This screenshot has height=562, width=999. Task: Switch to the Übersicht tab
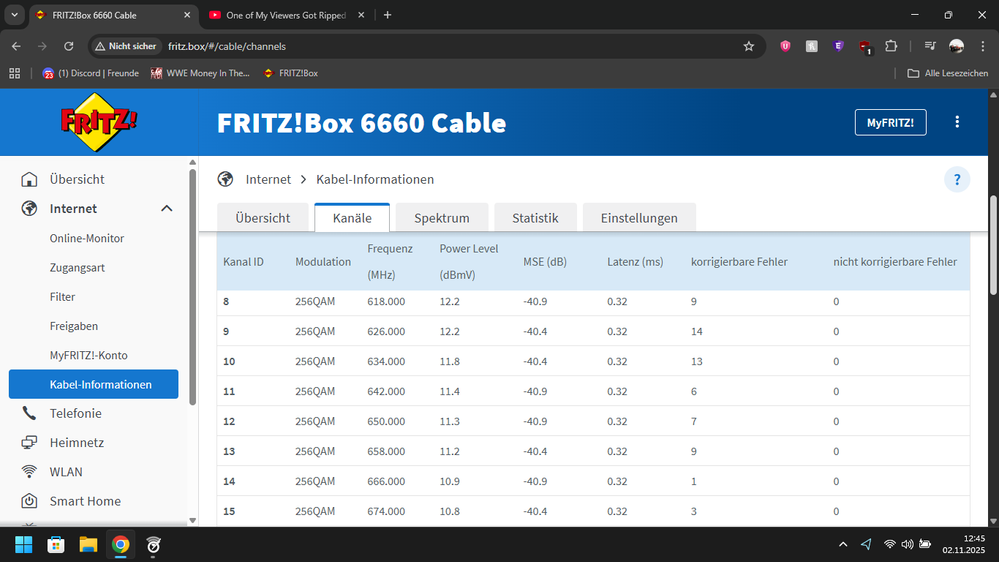click(262, 218)
